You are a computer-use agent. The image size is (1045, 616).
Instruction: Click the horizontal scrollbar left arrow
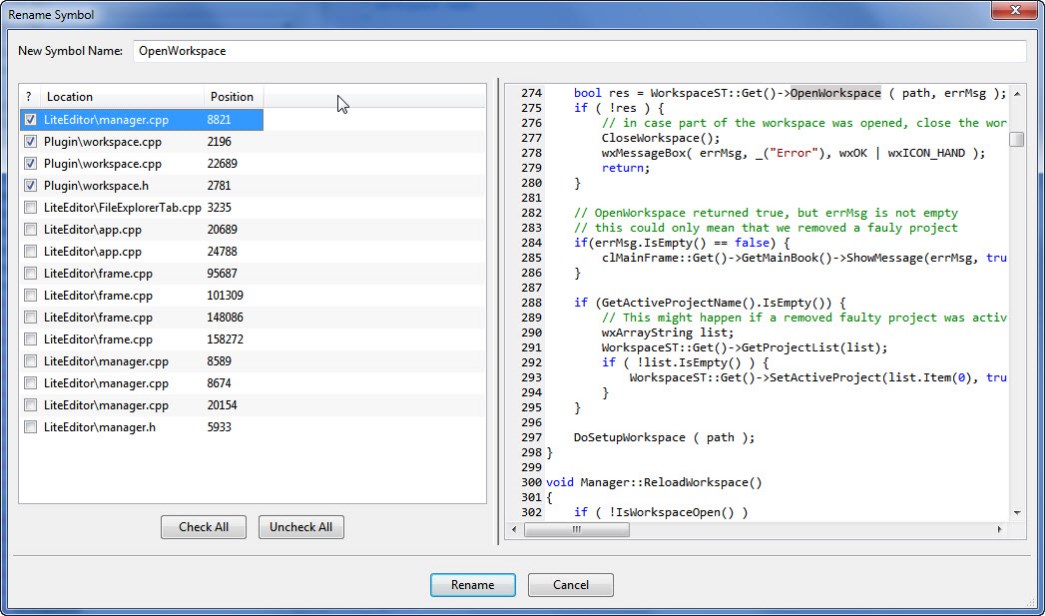coord(515,529)
